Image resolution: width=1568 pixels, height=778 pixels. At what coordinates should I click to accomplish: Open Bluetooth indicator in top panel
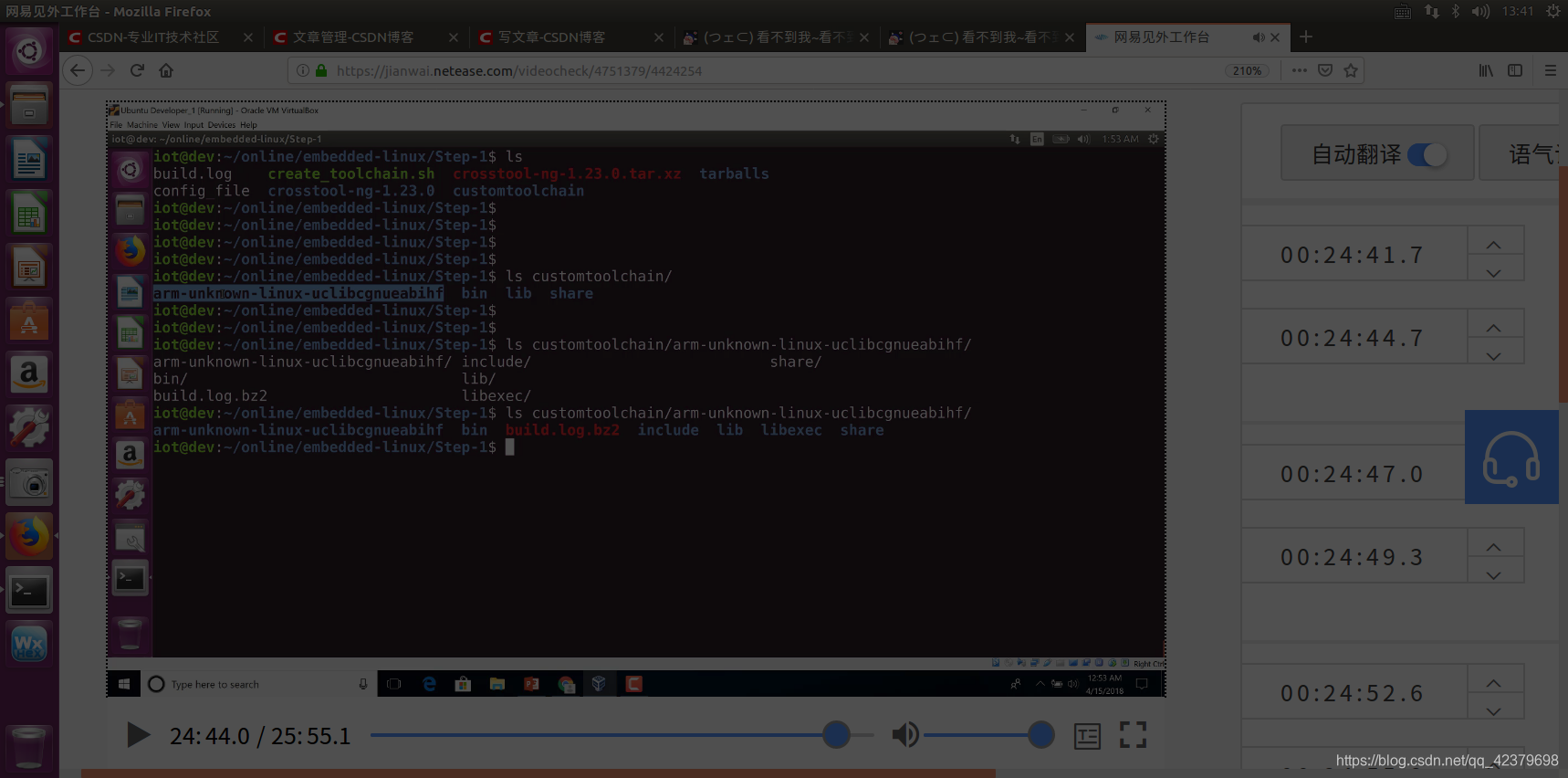[x=1456, y=11]
